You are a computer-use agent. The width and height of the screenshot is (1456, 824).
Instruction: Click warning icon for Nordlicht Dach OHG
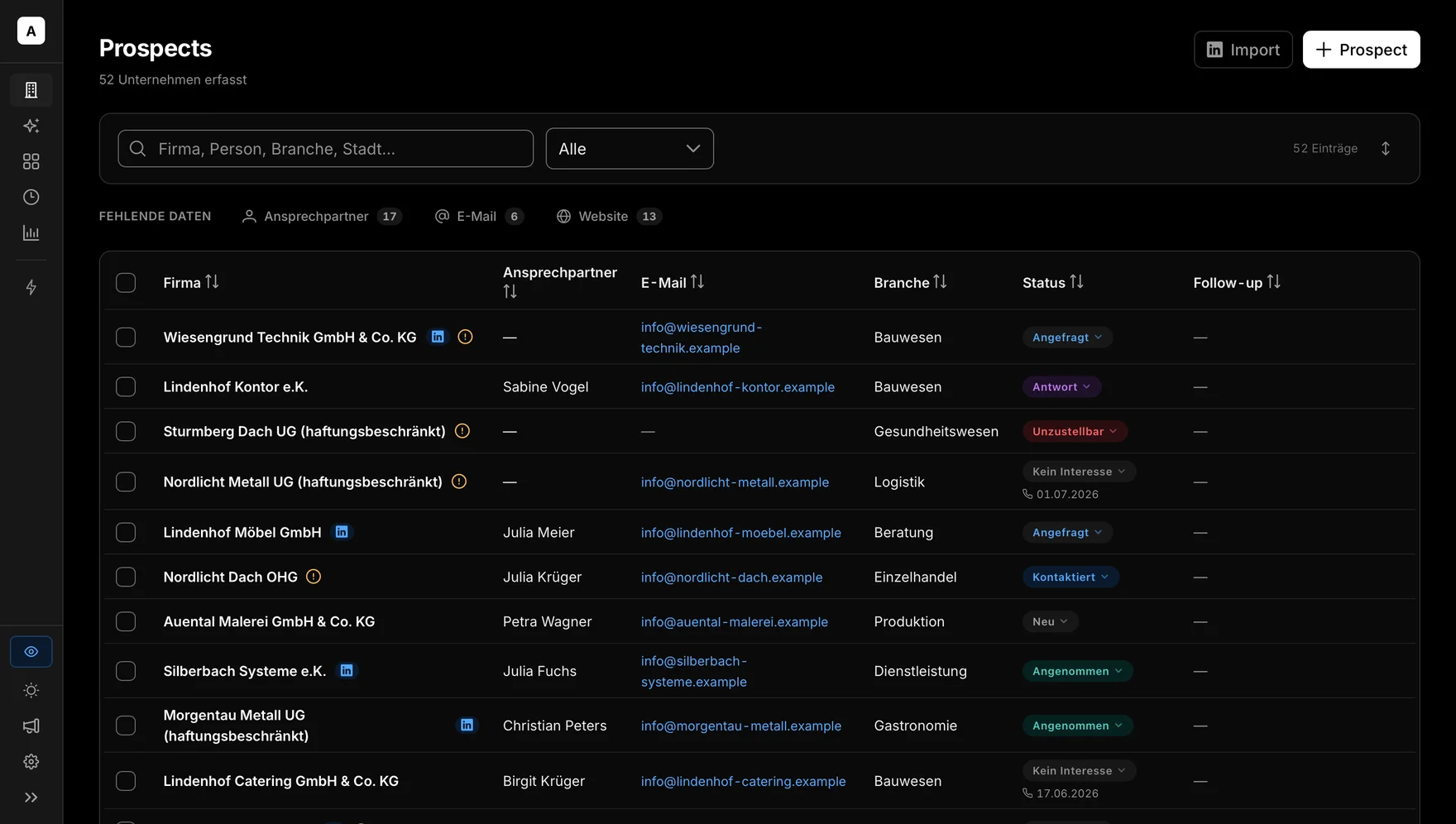coord(314,577)
